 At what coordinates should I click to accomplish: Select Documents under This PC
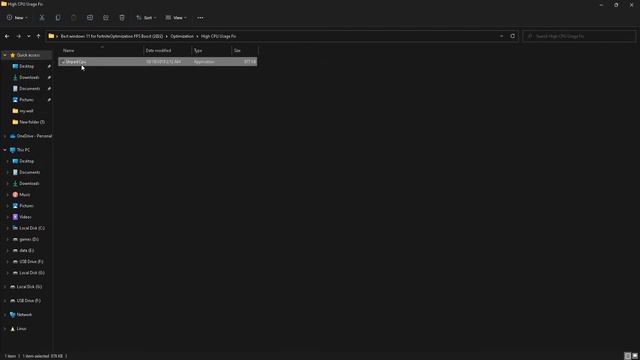tap(30, 172)
